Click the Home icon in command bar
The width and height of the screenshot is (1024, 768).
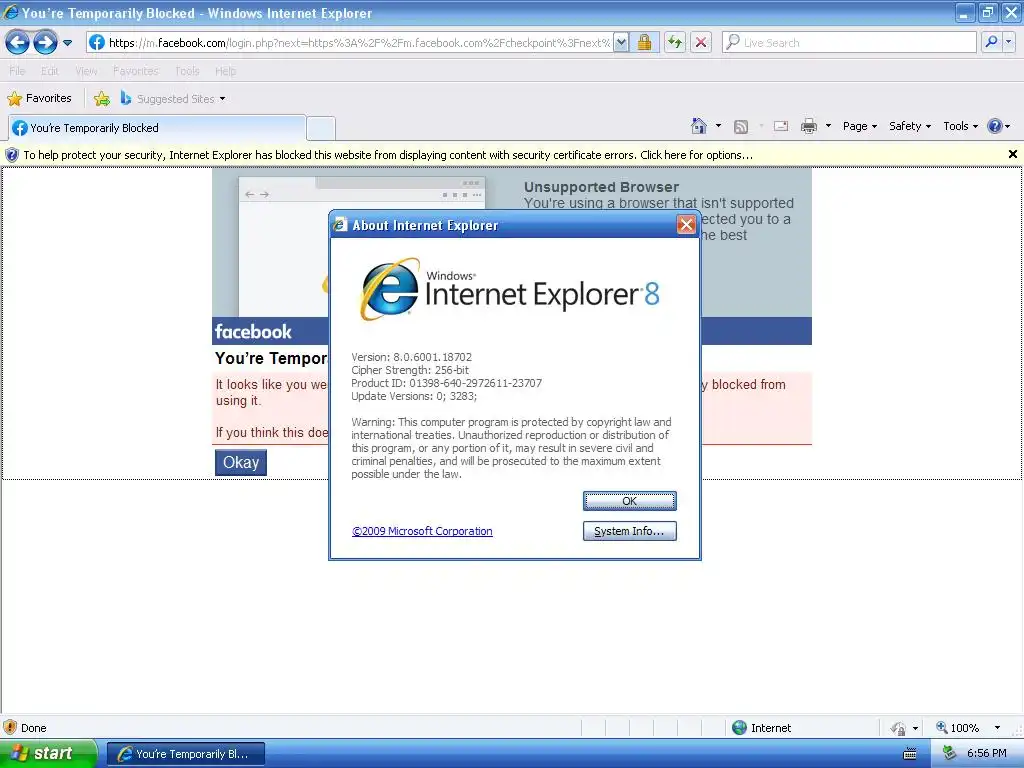tap(699, 126)
